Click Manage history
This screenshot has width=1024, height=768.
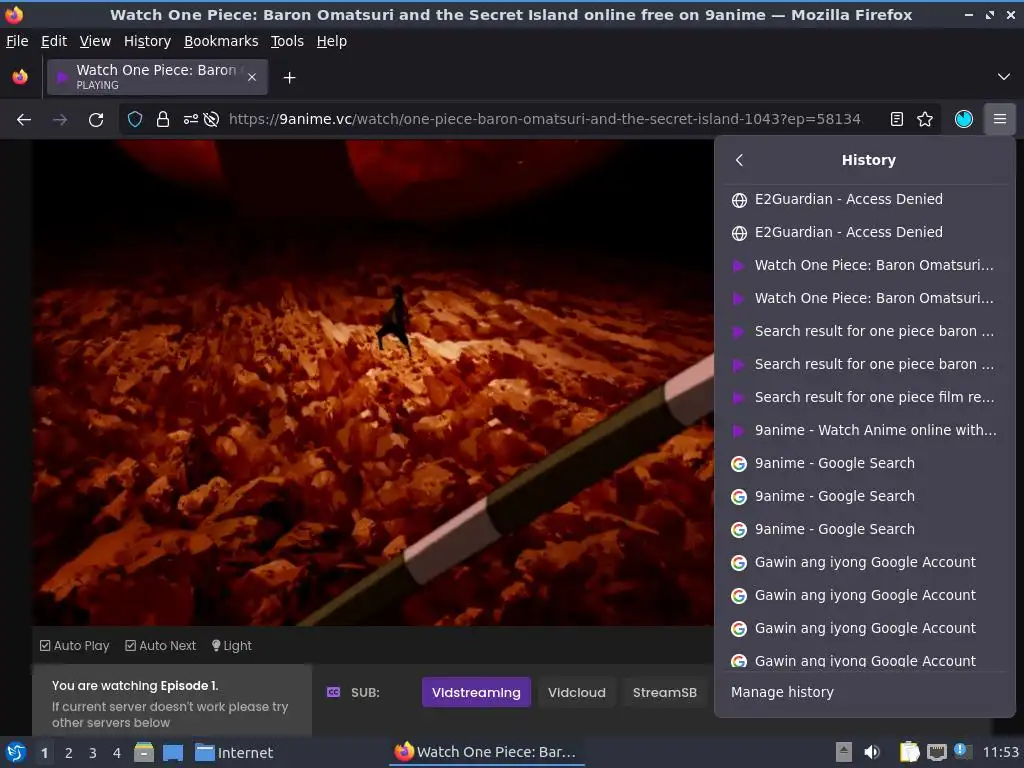(x=782, y=692)
